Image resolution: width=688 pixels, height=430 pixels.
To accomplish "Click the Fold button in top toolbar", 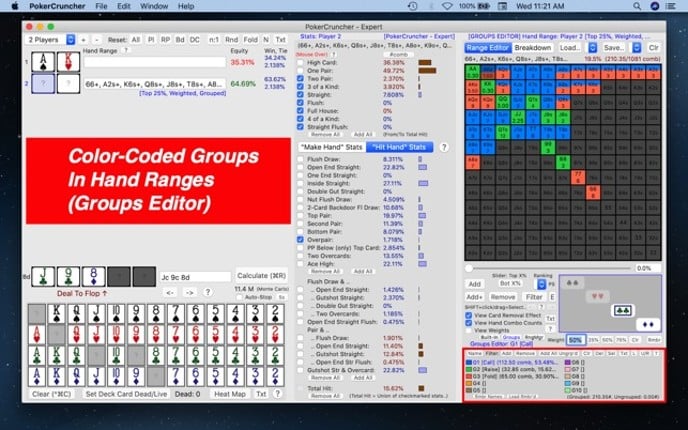I will tap(251, 39).
